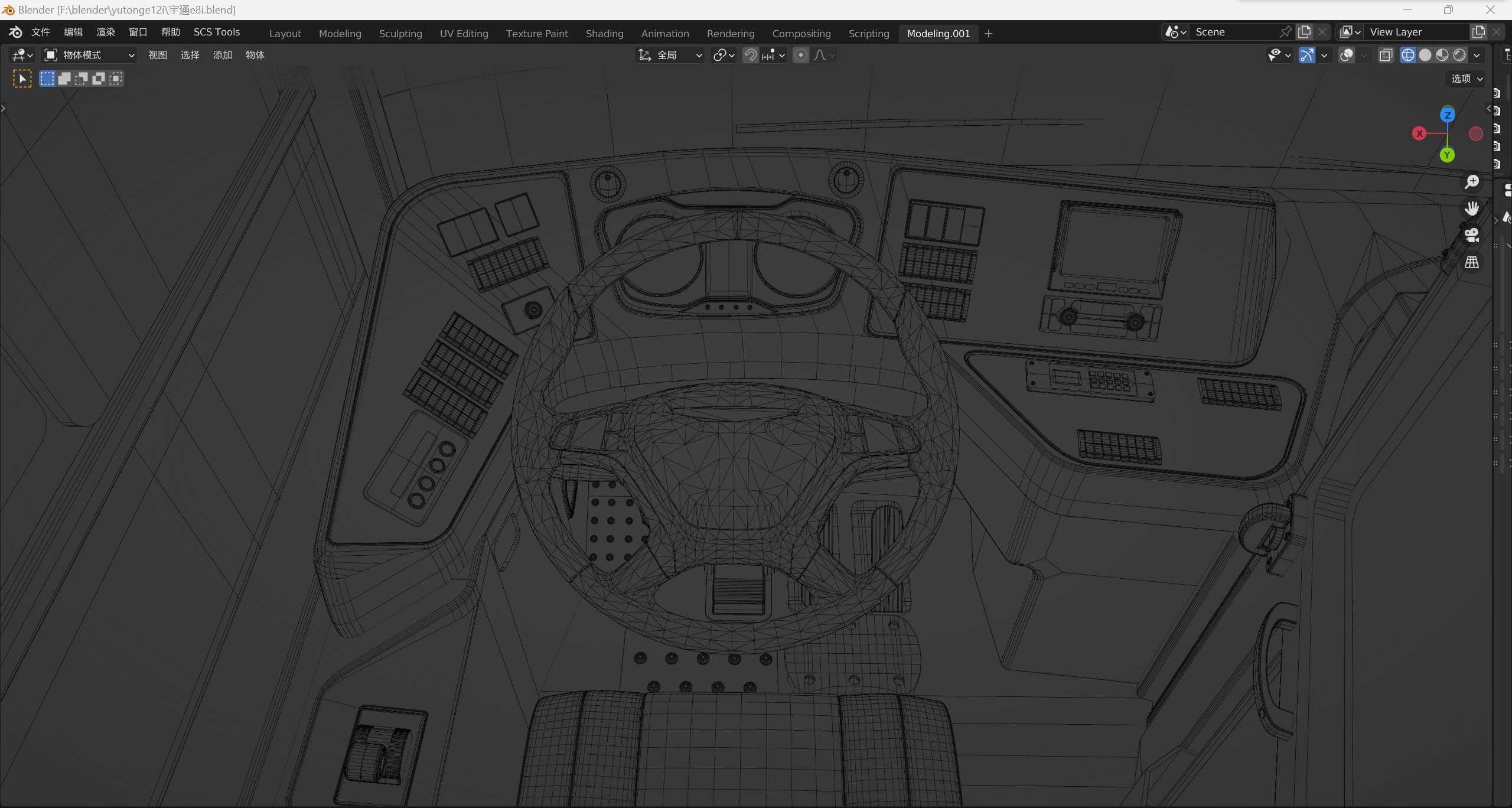Toggle proportional editing button

800,55
